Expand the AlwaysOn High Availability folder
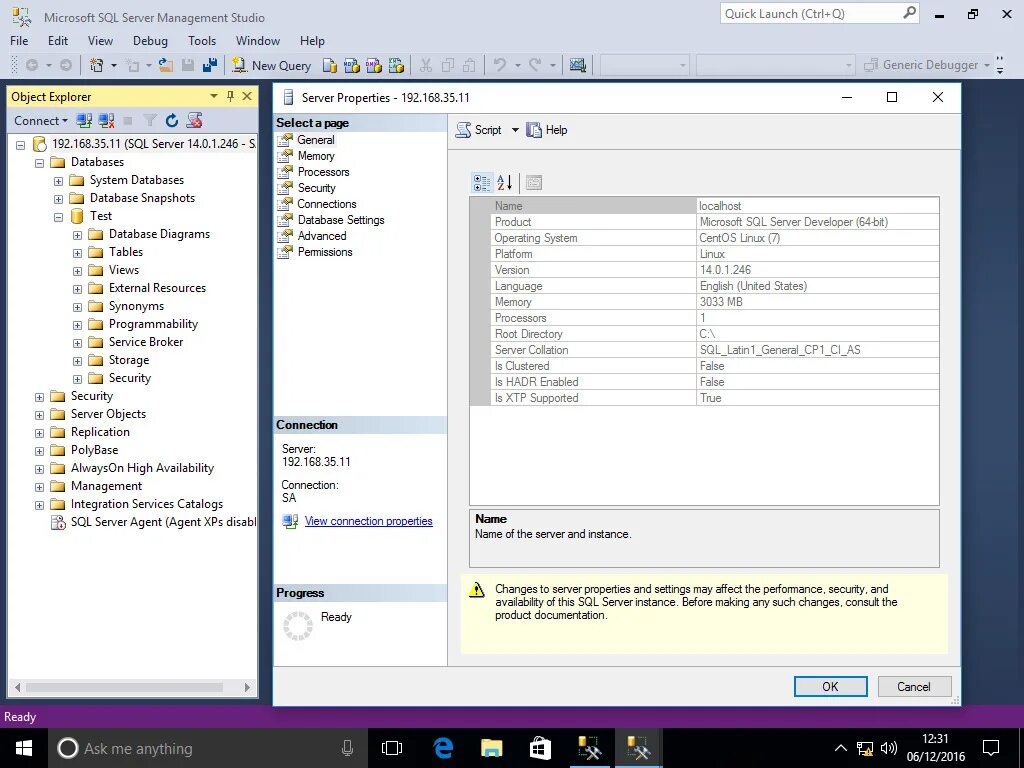Viewport: 1024px width, 768px height. (40, 470)
